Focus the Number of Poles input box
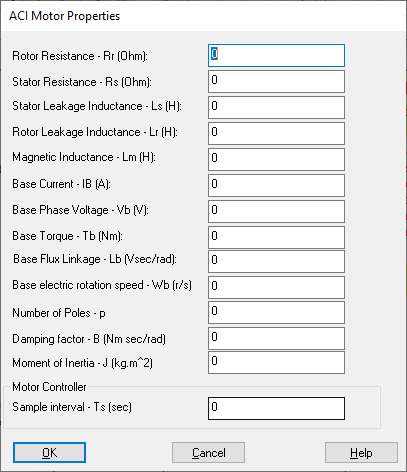This screenshot has width=407, height=472. pos(276,312)
